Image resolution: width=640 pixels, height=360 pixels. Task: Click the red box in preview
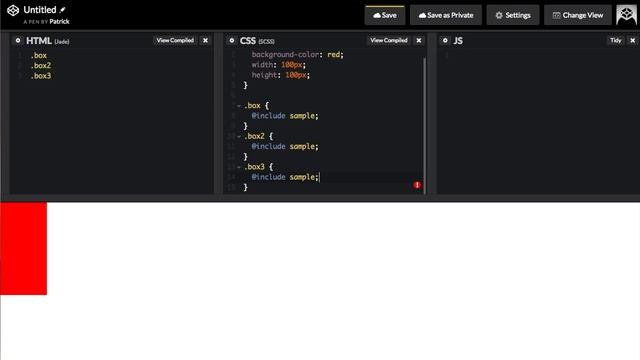pyautogui.click(x=23, y=248)
